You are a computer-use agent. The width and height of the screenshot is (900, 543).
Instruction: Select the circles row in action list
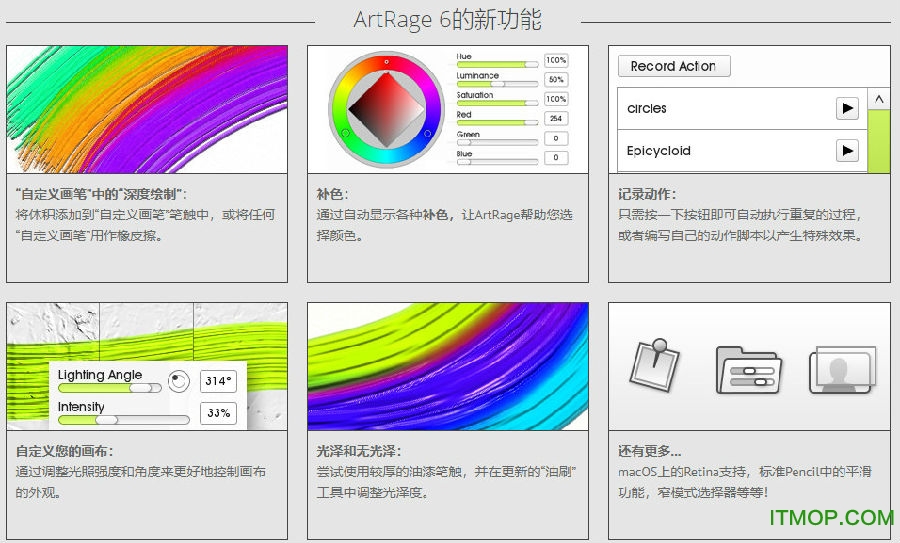click(x=742, y=108)
